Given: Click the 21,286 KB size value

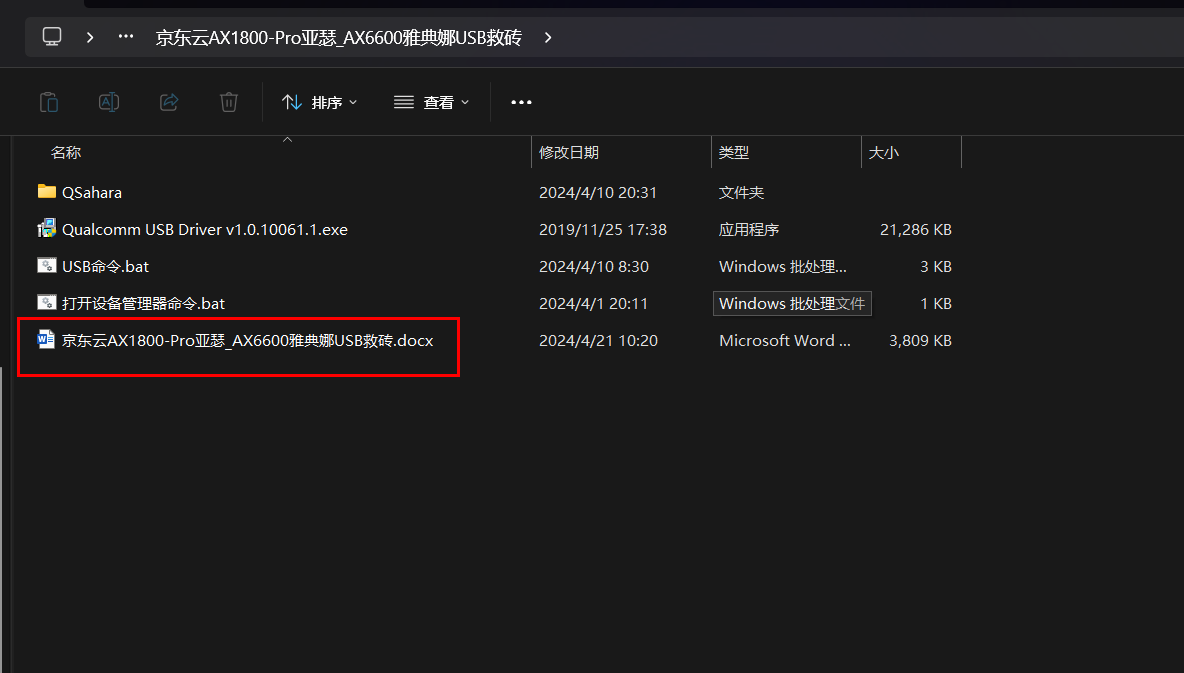Looking at the screenshot, I should tap(915, 230).
